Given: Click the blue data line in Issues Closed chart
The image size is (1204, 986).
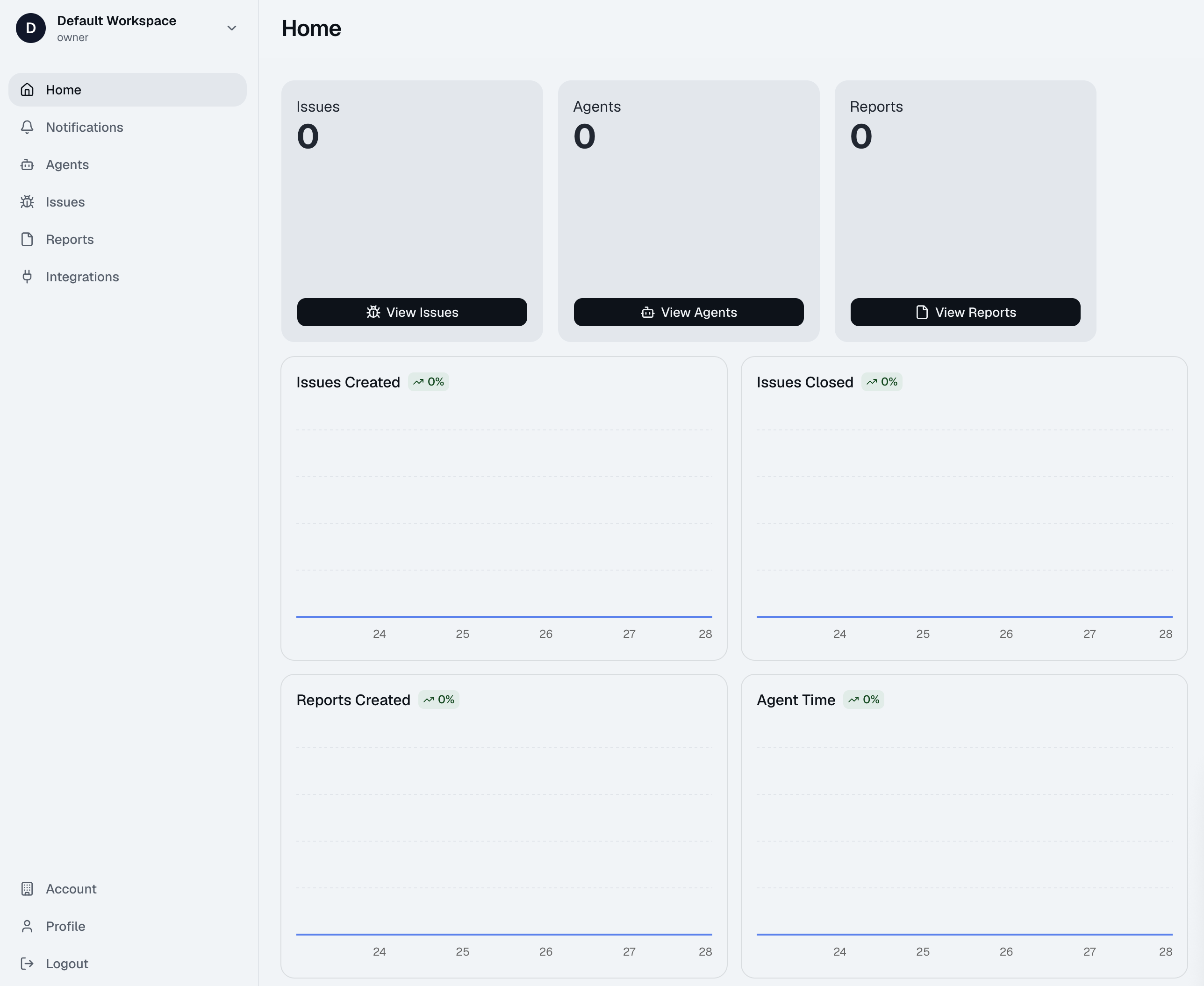Looking at the screenshot, I should point(964,616).
